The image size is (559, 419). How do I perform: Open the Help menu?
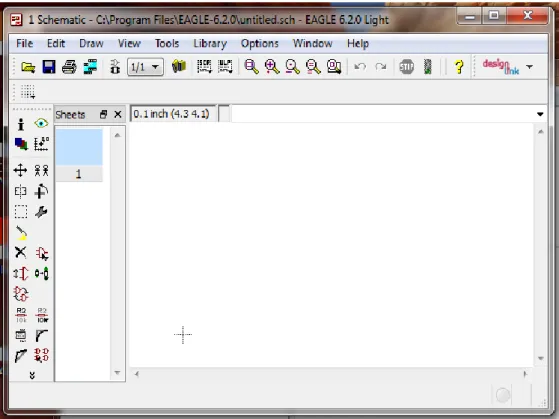[358, 44]
